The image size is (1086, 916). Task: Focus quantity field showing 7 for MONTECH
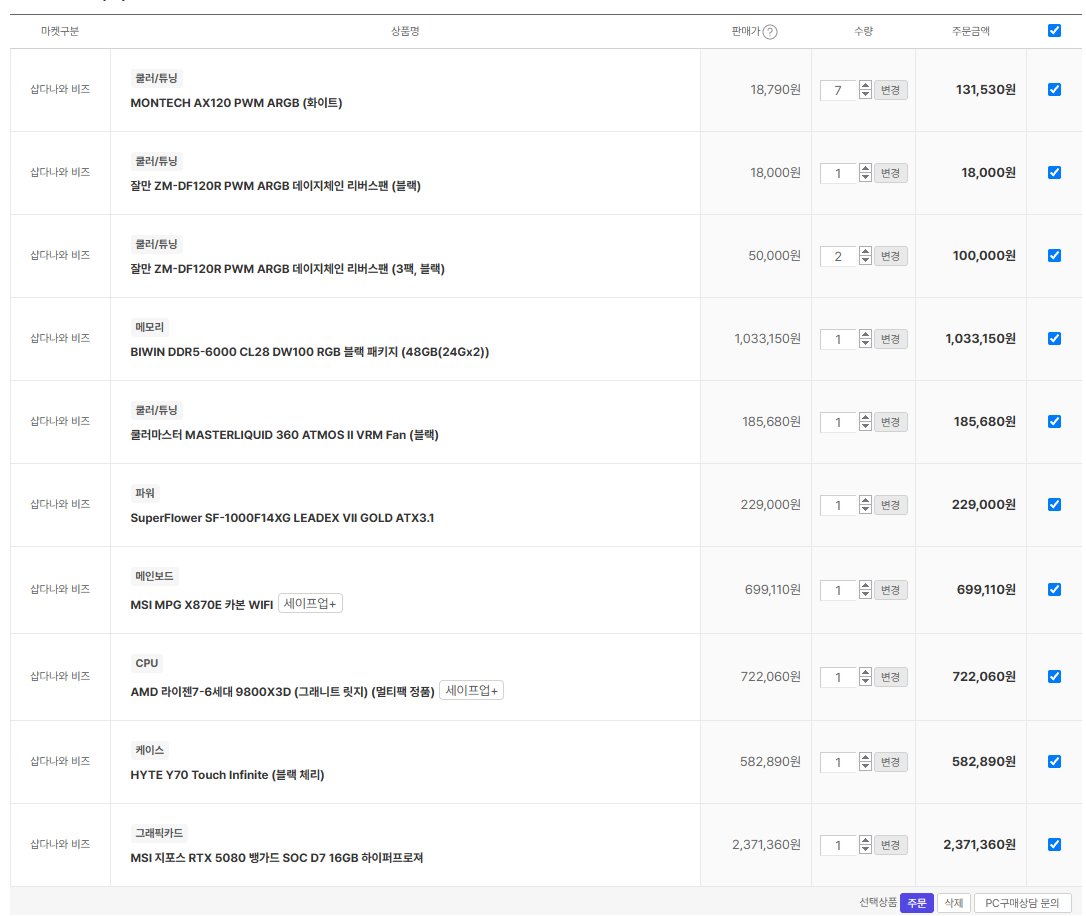coord(839,90)
